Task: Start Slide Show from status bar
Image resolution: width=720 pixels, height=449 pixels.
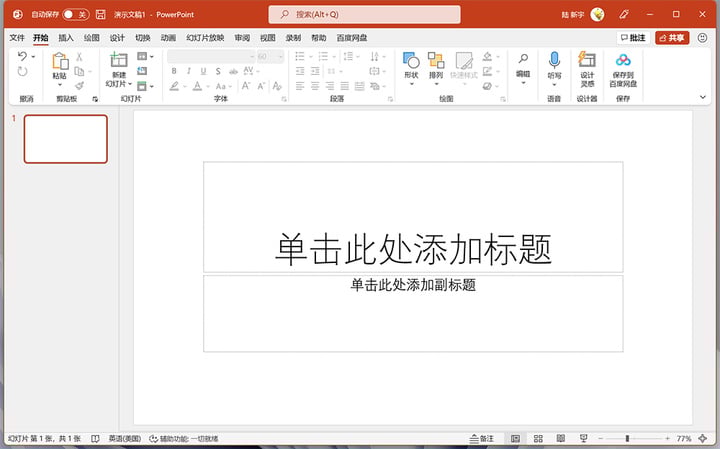Action: 583,438
